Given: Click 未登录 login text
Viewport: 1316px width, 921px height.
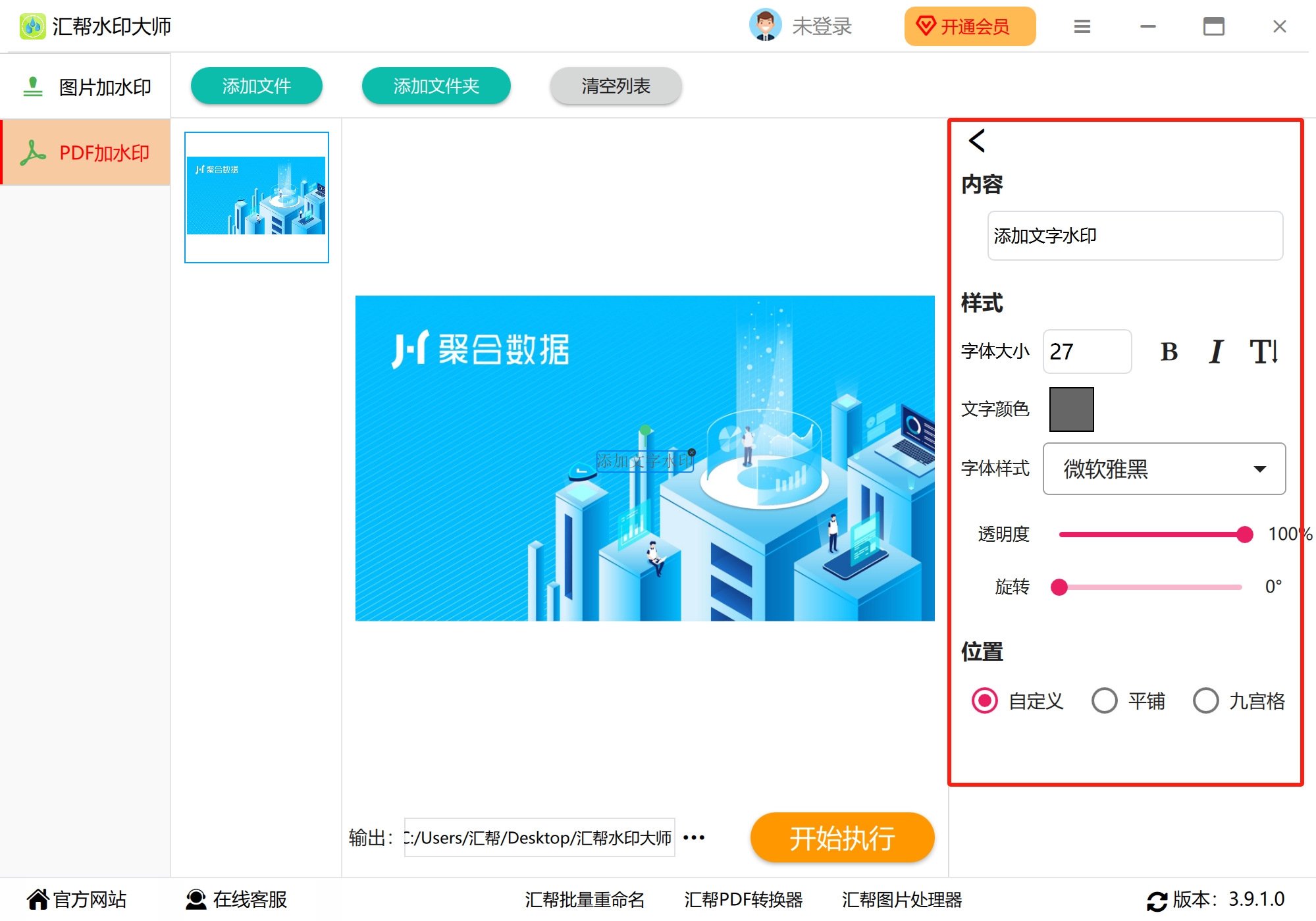Looking at the screenshot, I should tap(822, 26).
